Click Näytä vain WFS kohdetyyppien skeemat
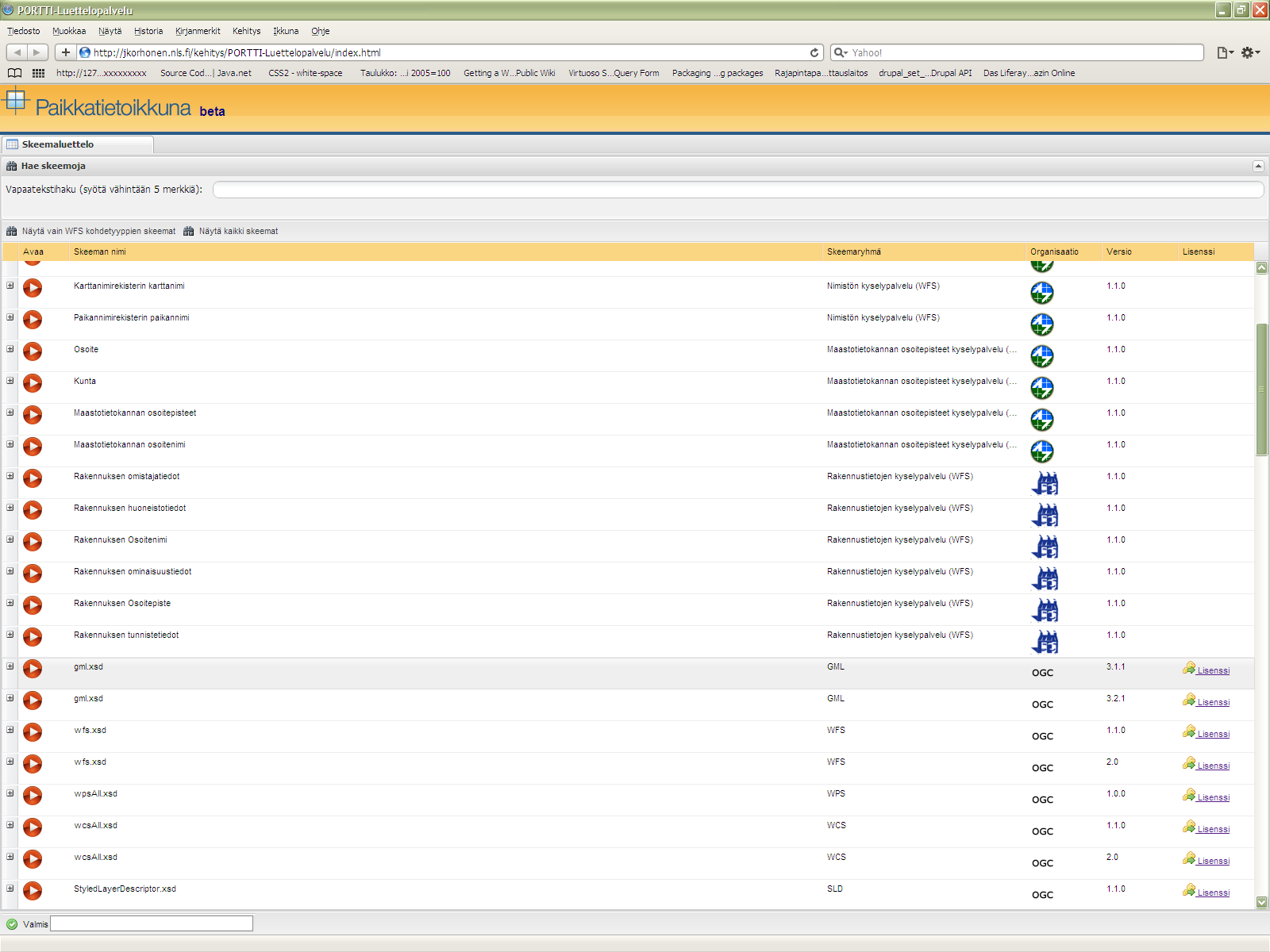1270x952 pixels. click(x=90, y=231)
